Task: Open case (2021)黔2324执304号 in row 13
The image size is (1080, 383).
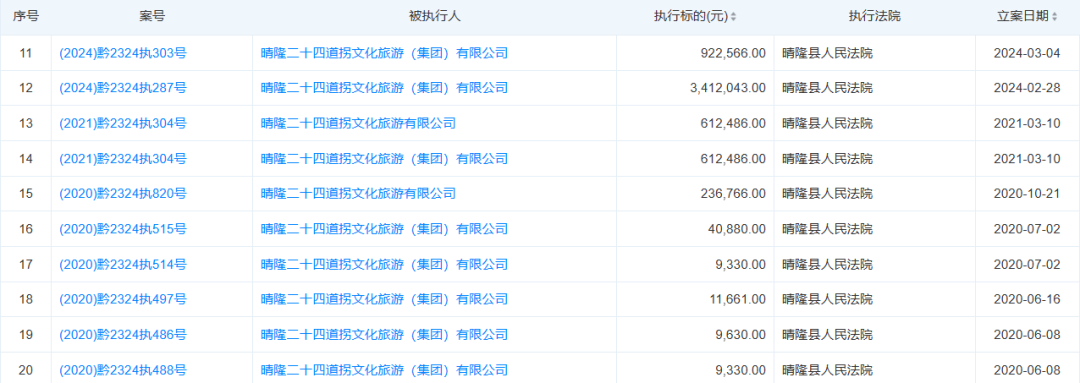Action: pos(123,124)
